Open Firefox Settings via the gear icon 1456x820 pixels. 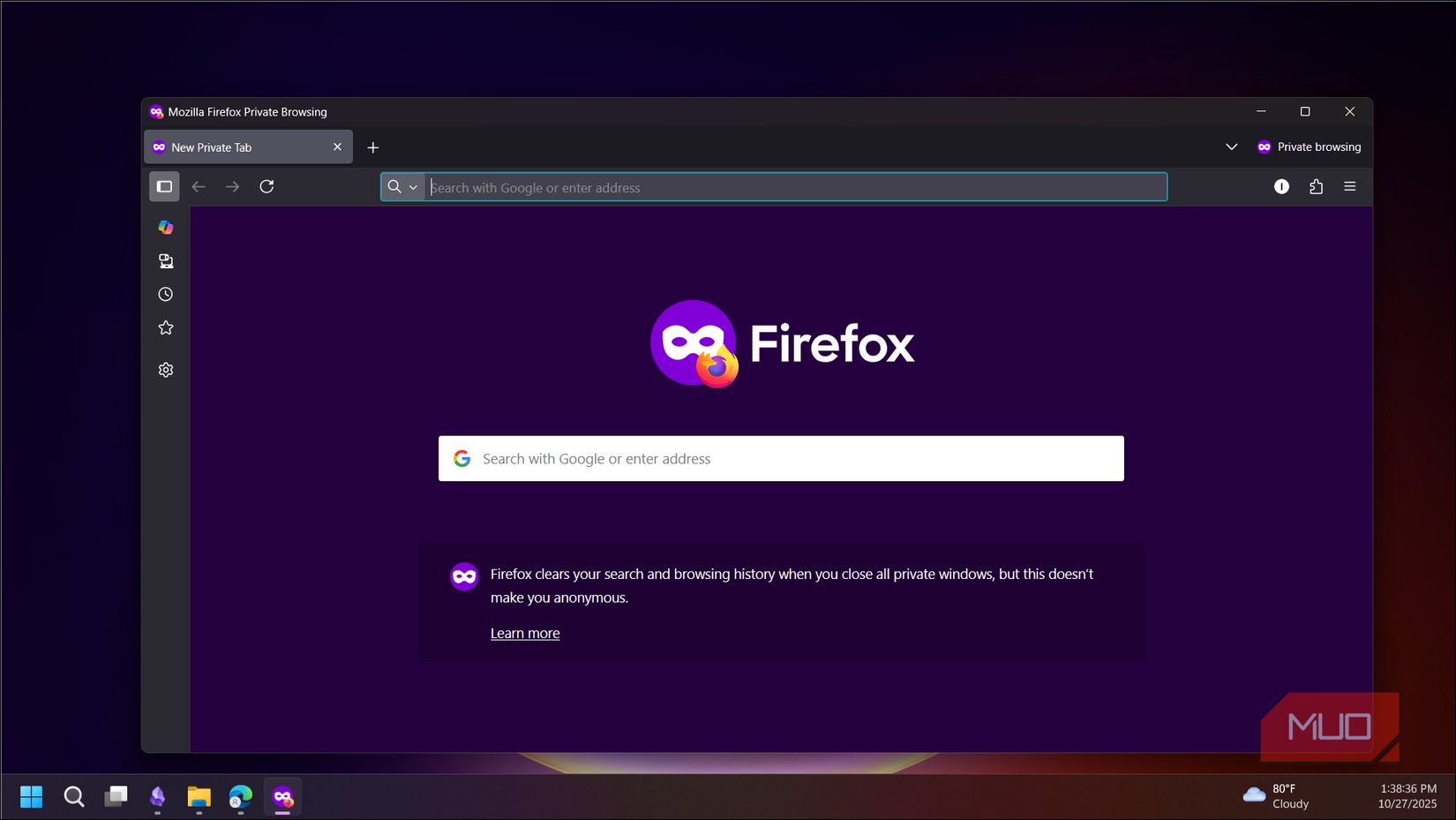165,369
